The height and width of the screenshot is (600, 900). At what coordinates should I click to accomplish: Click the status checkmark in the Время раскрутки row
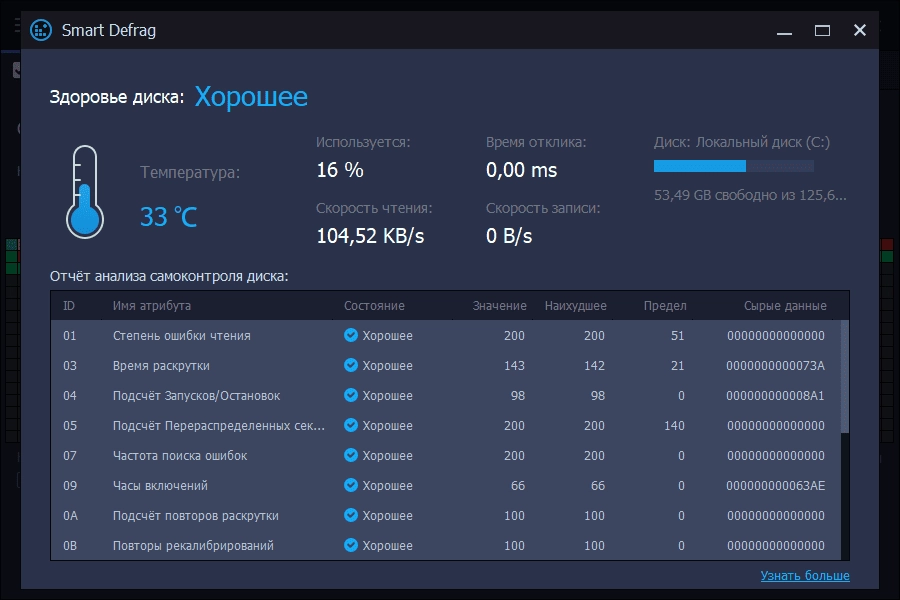tap(351, 365)
